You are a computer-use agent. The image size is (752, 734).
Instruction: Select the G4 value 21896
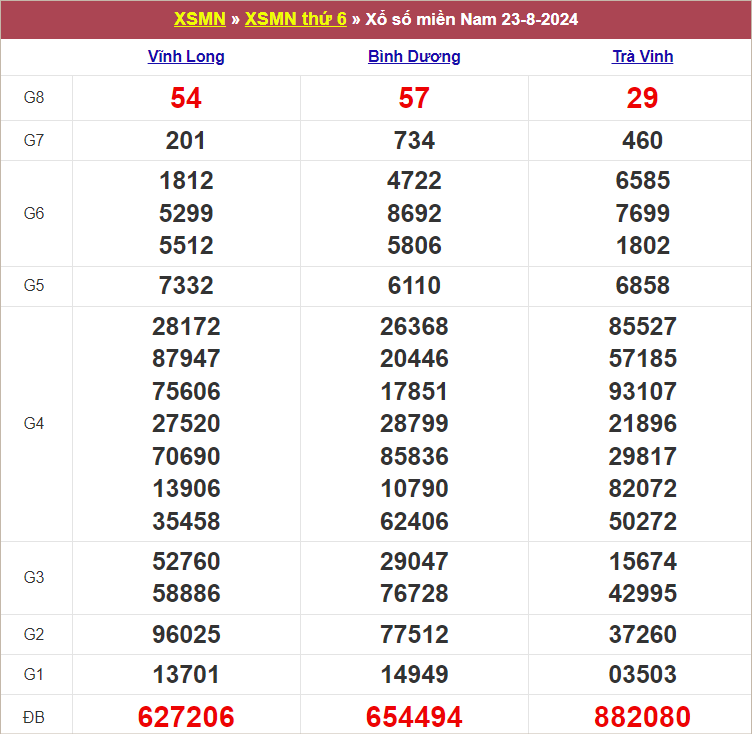click(x=643, y=424)
